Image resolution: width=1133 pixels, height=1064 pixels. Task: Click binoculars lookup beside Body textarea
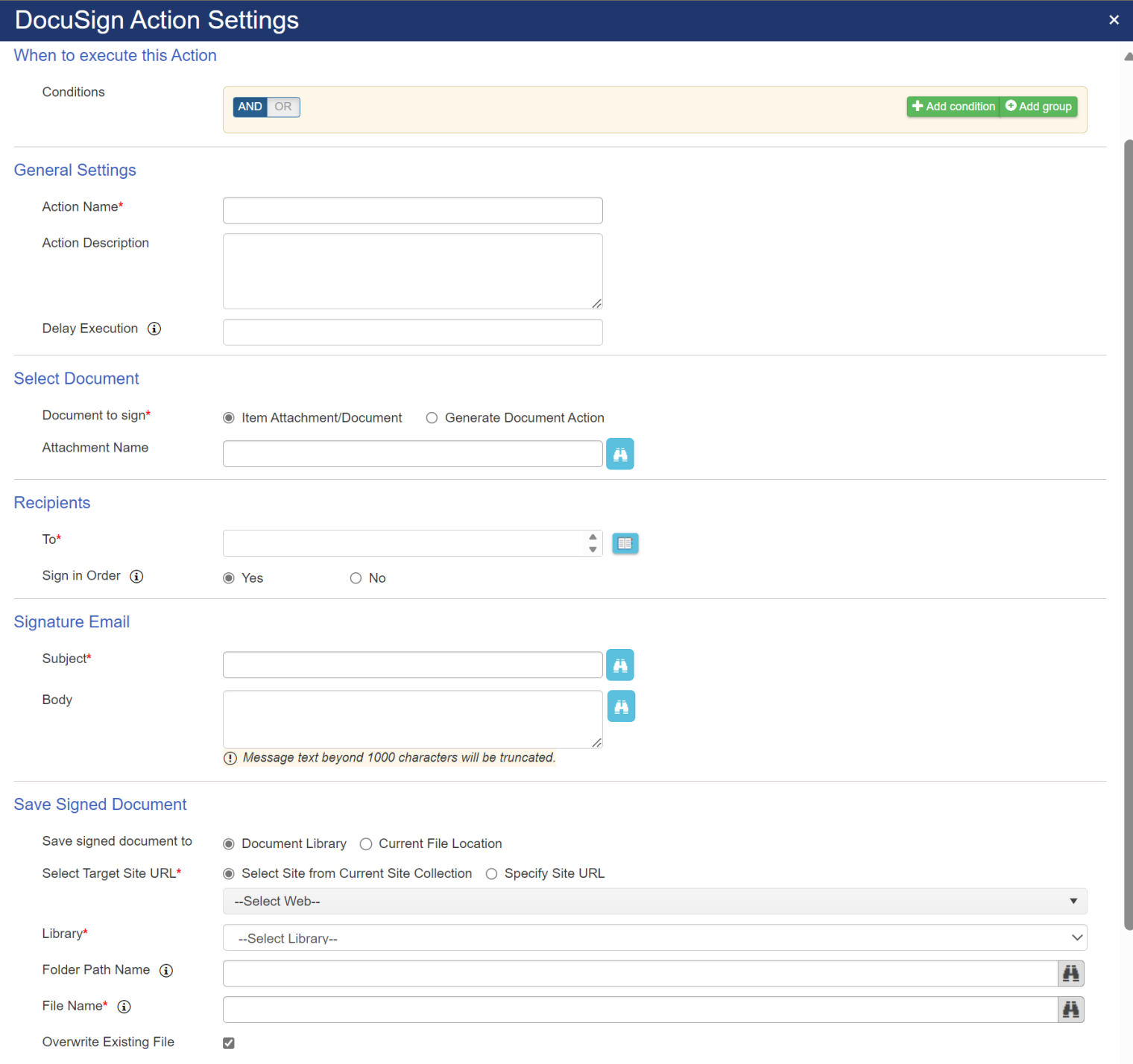coord(621,706)
